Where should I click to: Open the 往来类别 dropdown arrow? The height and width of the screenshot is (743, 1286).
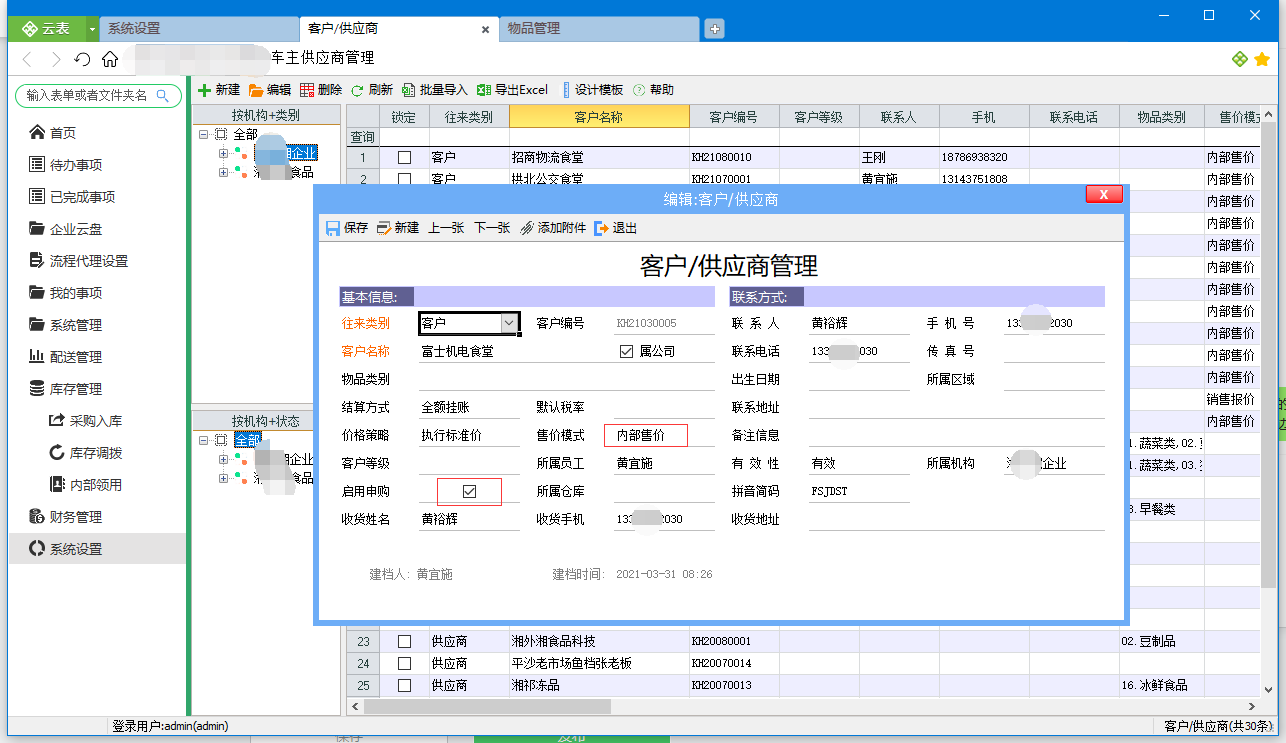pos(509,323)
